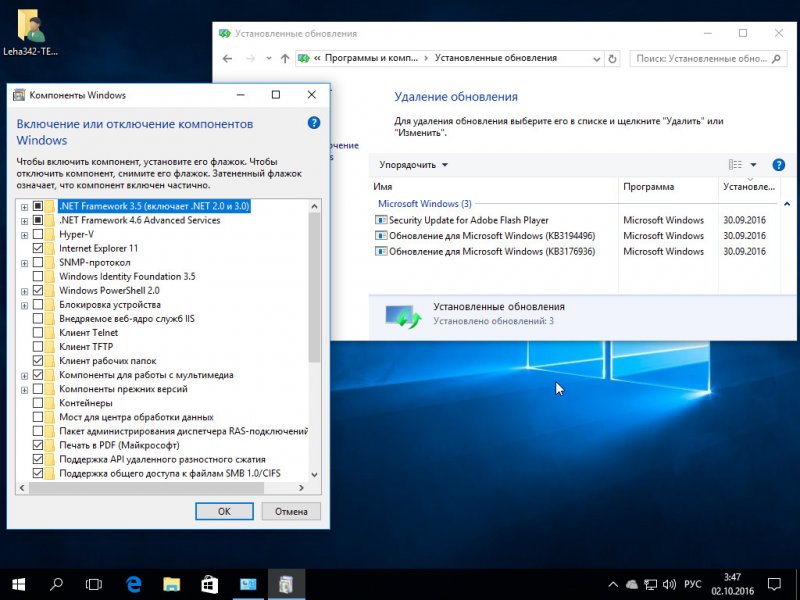The height and width of the screenshot is (600, 800).
Task: Select Клиент рабочих папок in the list
Action: [x=108, y=361]
